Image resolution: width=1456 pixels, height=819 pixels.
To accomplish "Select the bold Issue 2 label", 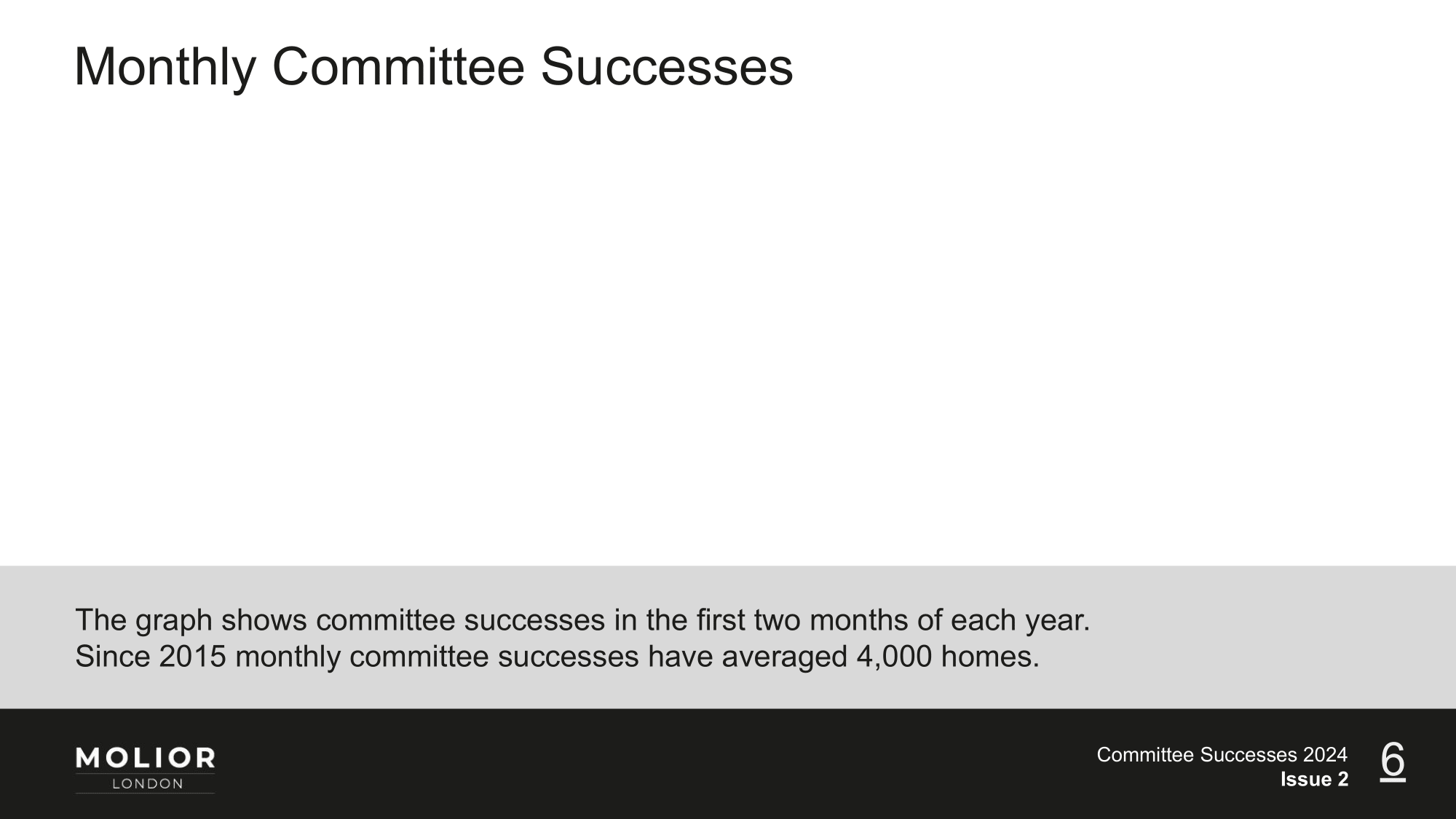I will [x=1314, y=780].
